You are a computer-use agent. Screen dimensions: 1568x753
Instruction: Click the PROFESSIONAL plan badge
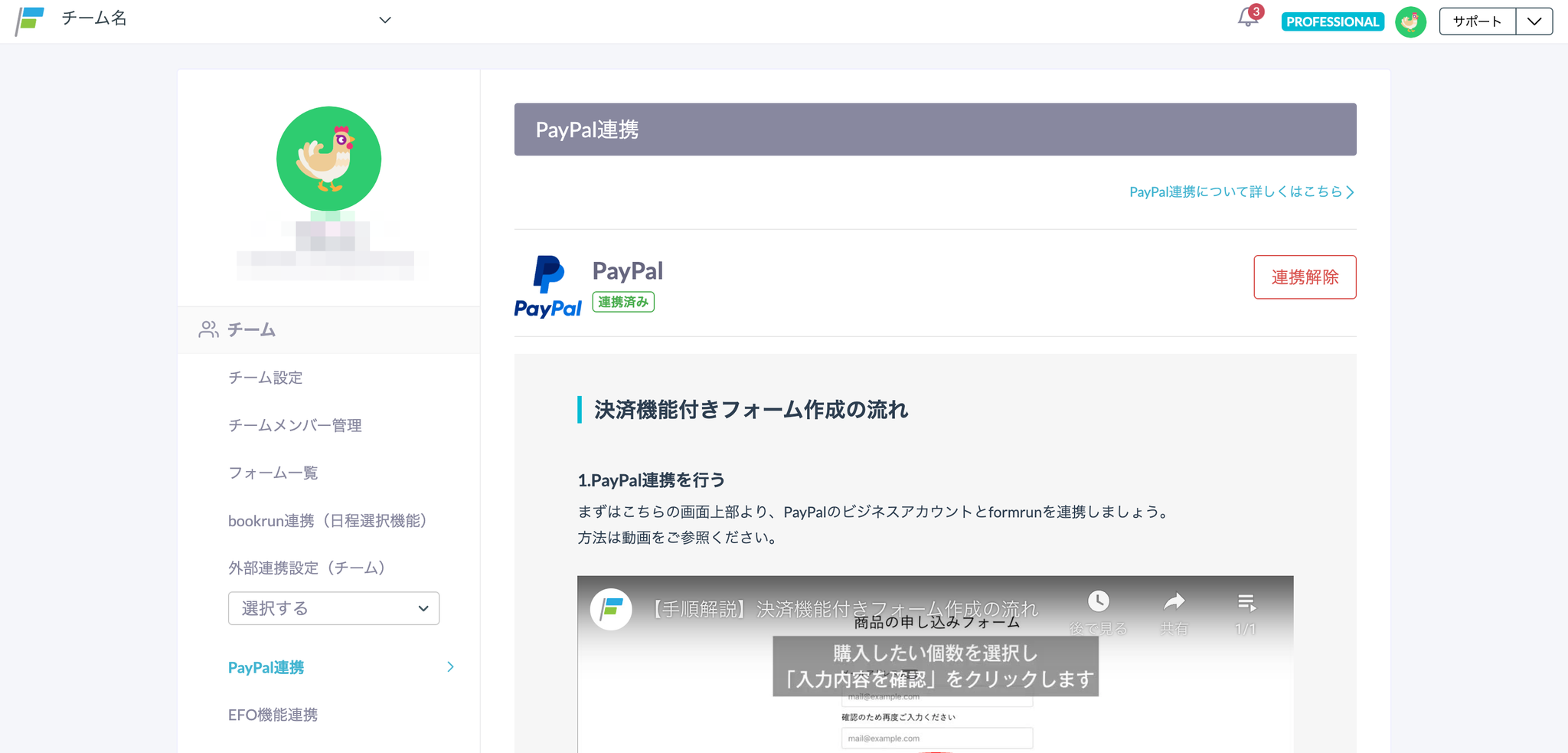coord(1333,21)
